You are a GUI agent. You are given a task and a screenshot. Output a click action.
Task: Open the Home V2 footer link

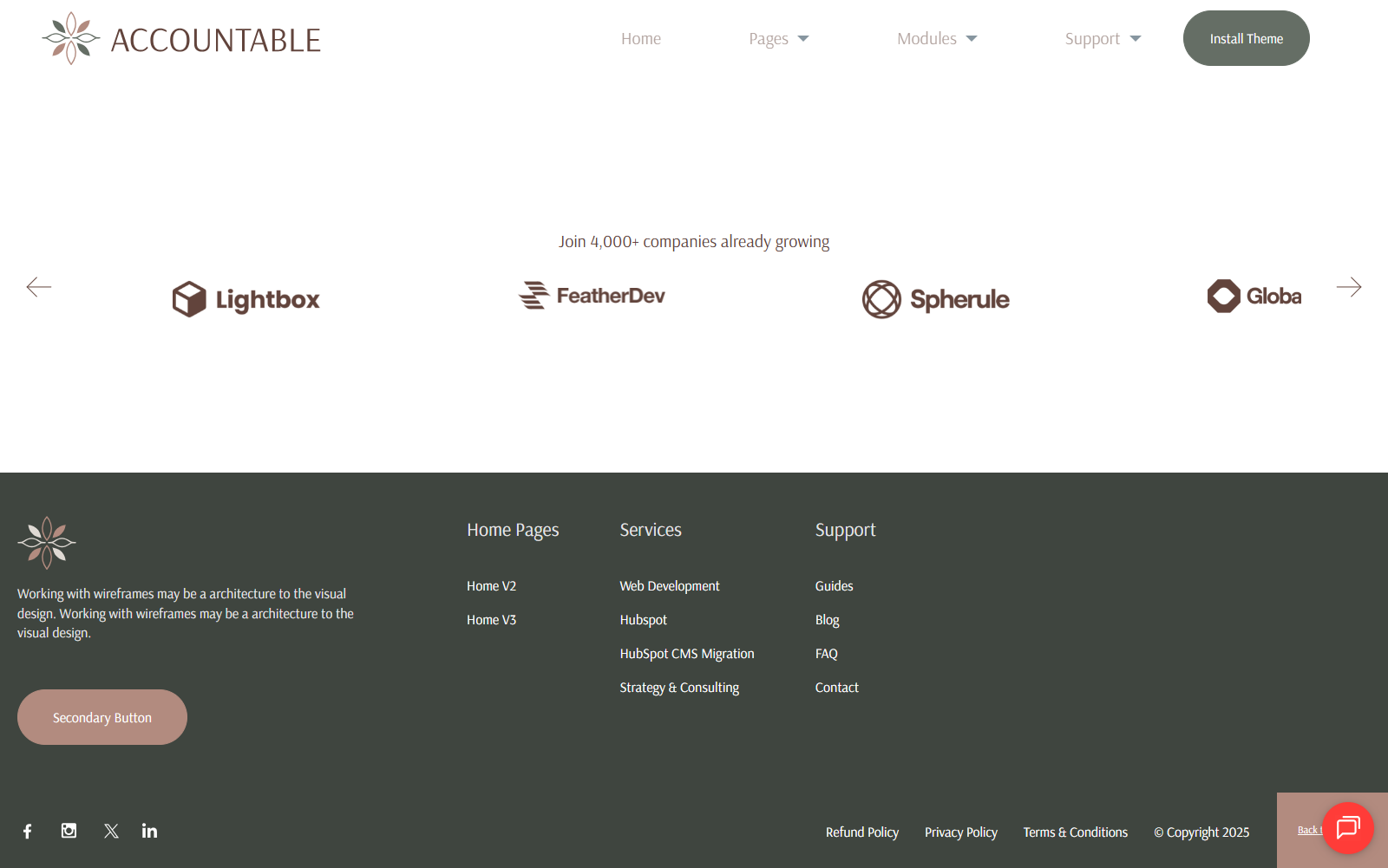coord(491,586)
